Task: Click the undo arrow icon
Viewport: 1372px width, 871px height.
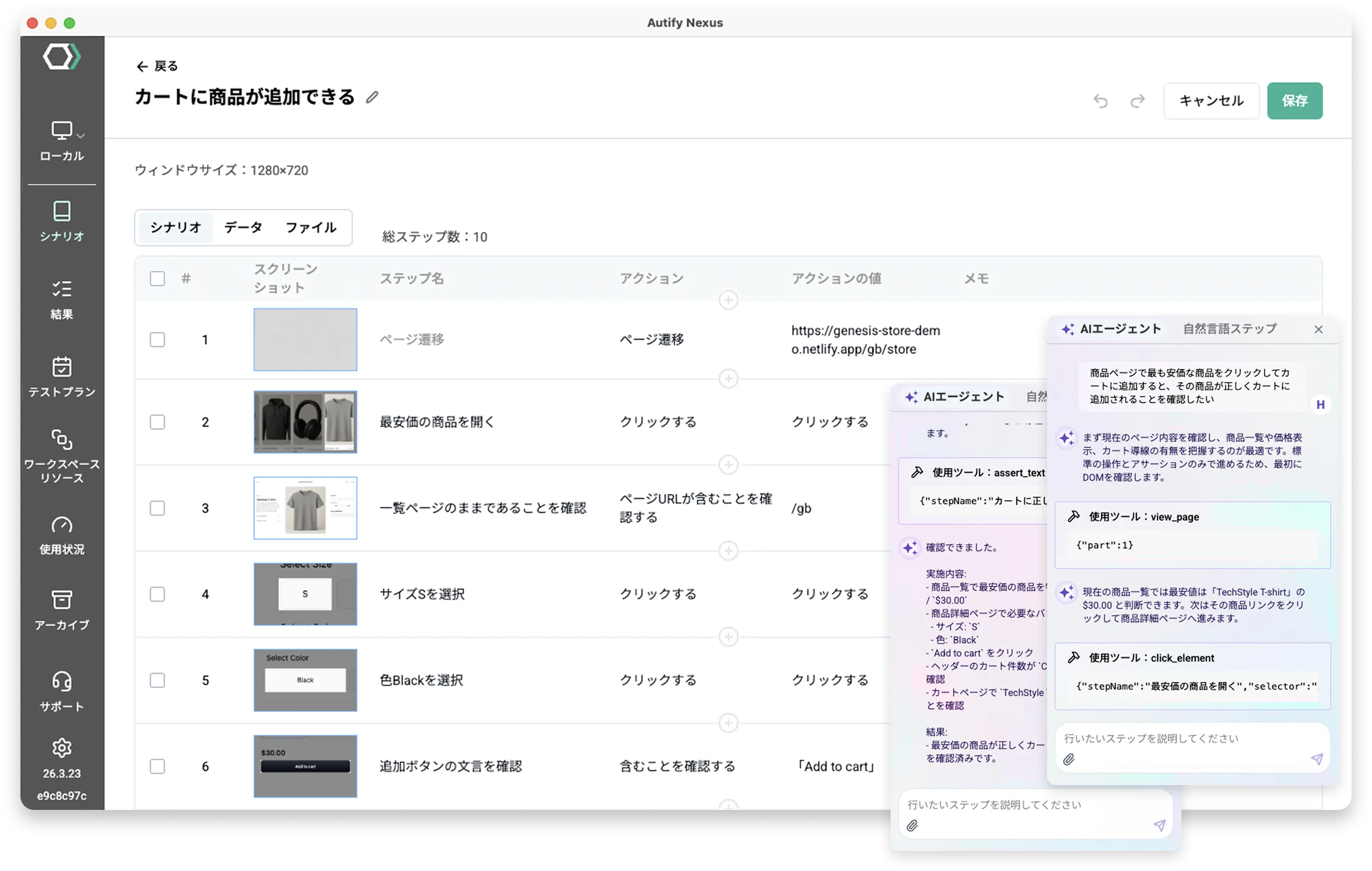Action: [1101, 101]
